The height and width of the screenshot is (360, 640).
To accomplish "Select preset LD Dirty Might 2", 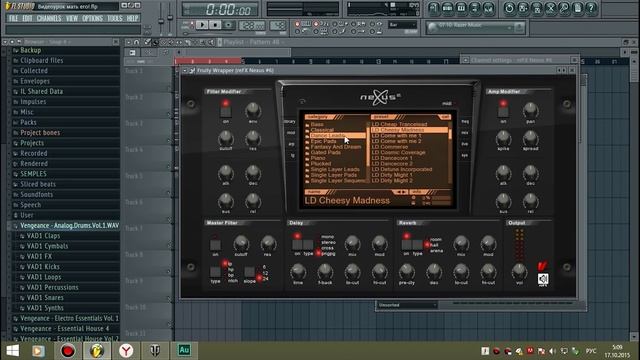I will pos(392,180).
